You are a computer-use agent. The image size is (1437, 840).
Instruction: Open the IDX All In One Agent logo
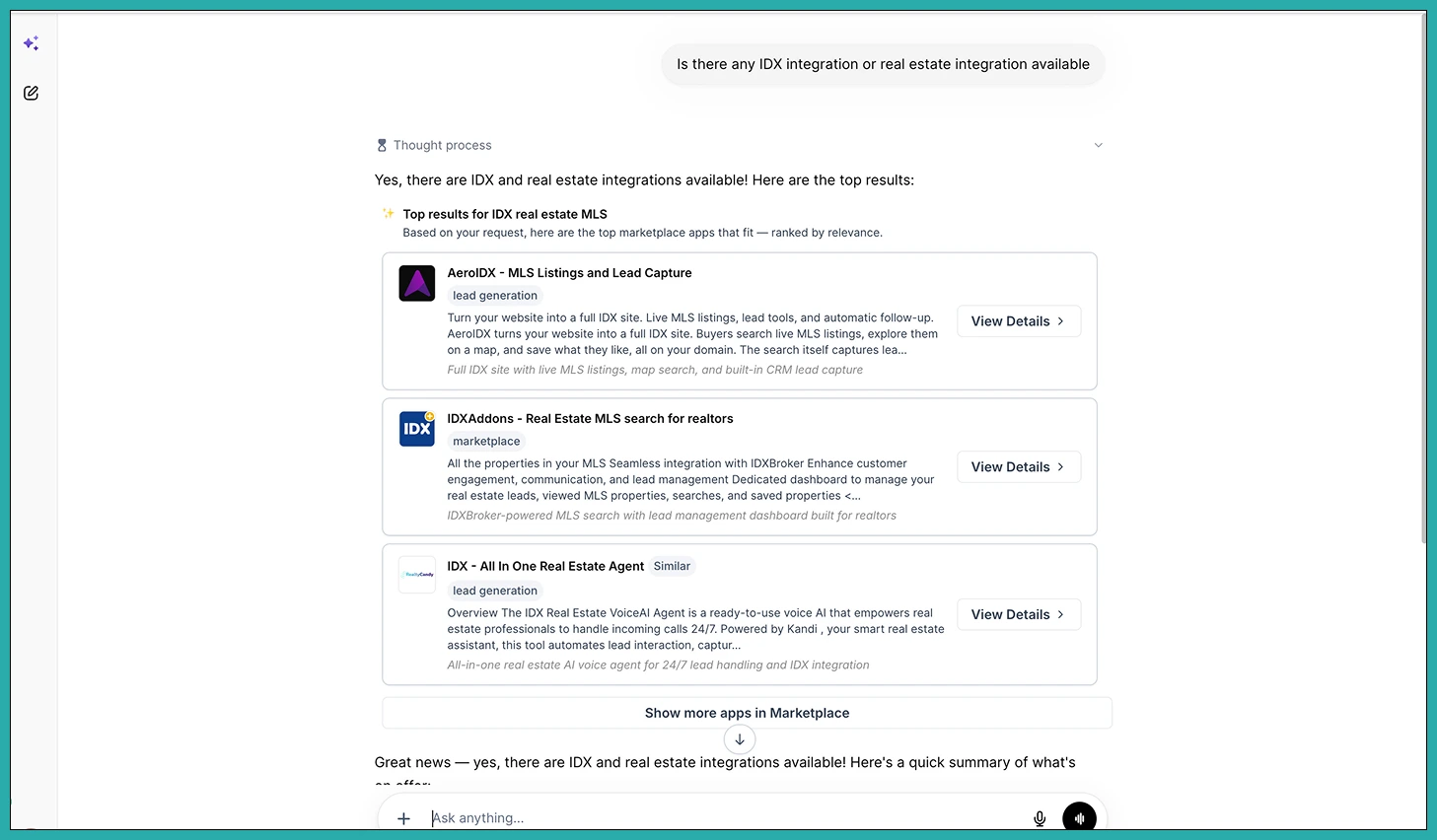point(417,575)
